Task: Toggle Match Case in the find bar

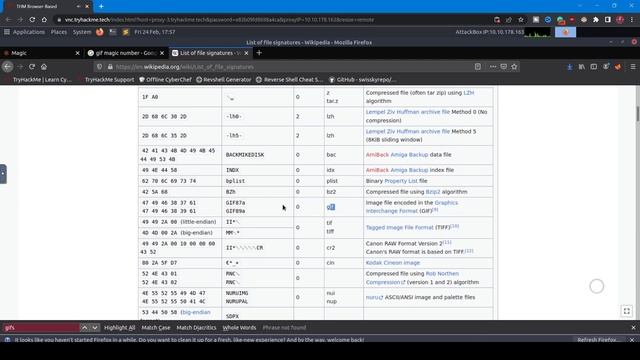Action: pos(156,327)
